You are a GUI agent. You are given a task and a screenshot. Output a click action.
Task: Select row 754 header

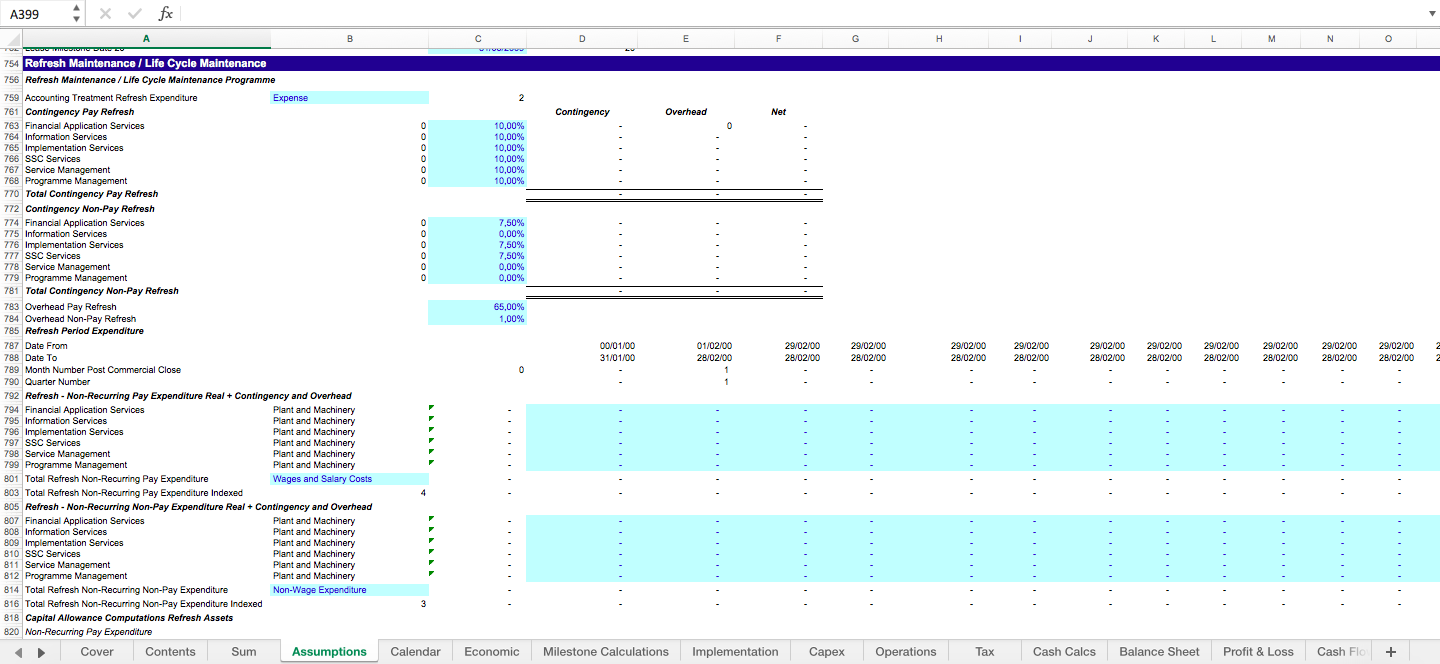tap(11, 63)
